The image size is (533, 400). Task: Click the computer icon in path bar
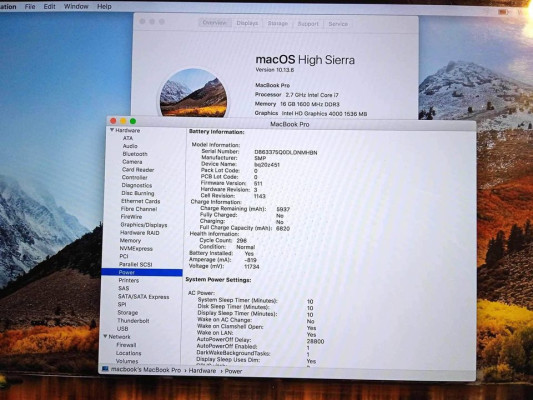(x=105, y=369)
